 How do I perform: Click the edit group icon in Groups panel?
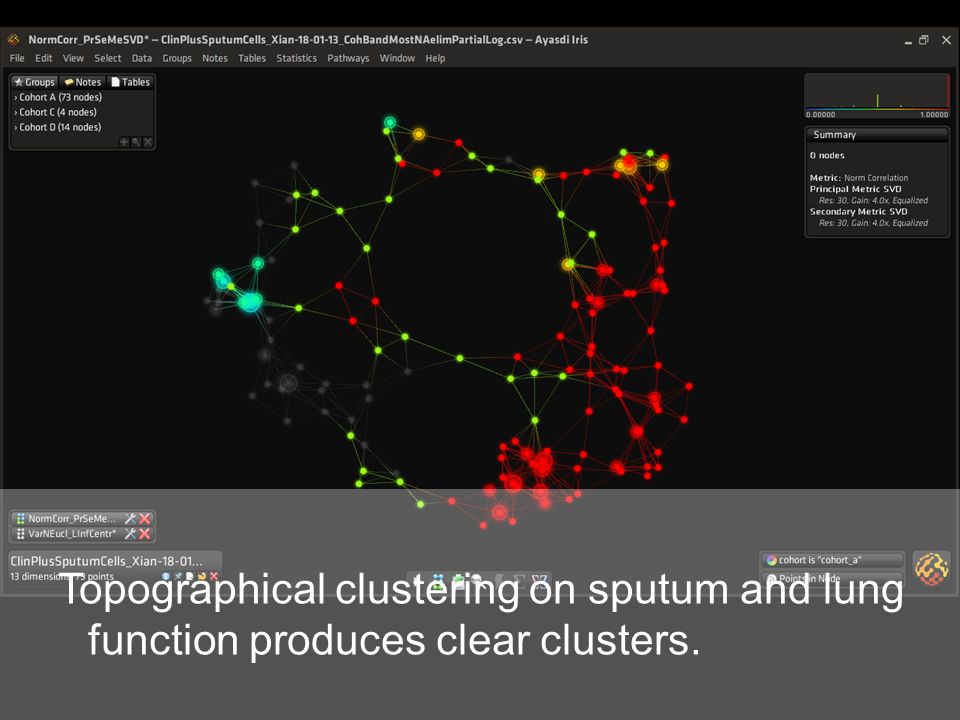pyautogui.click(x=136, y=142)
